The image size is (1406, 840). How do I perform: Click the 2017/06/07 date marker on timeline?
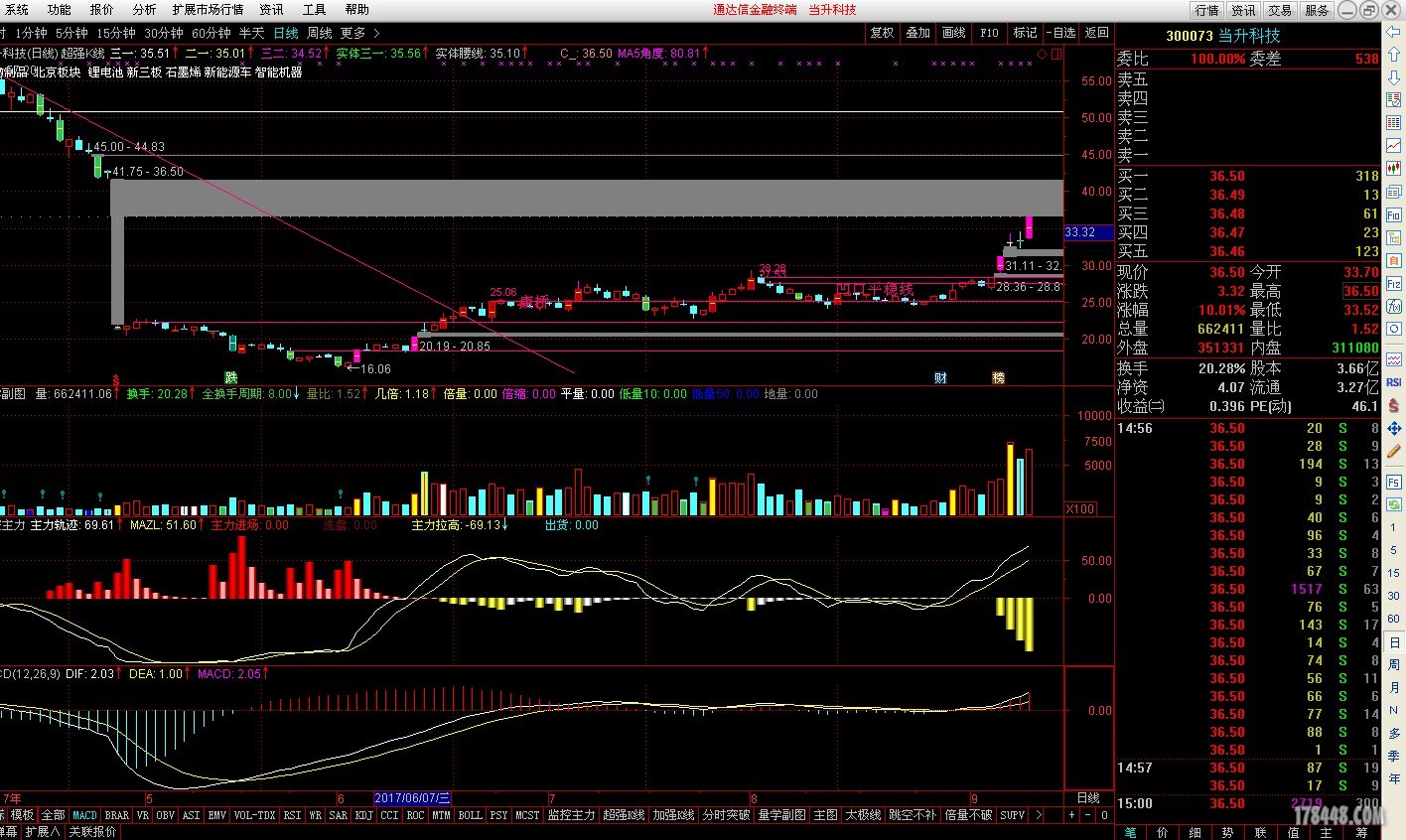[x=412, y=798]
